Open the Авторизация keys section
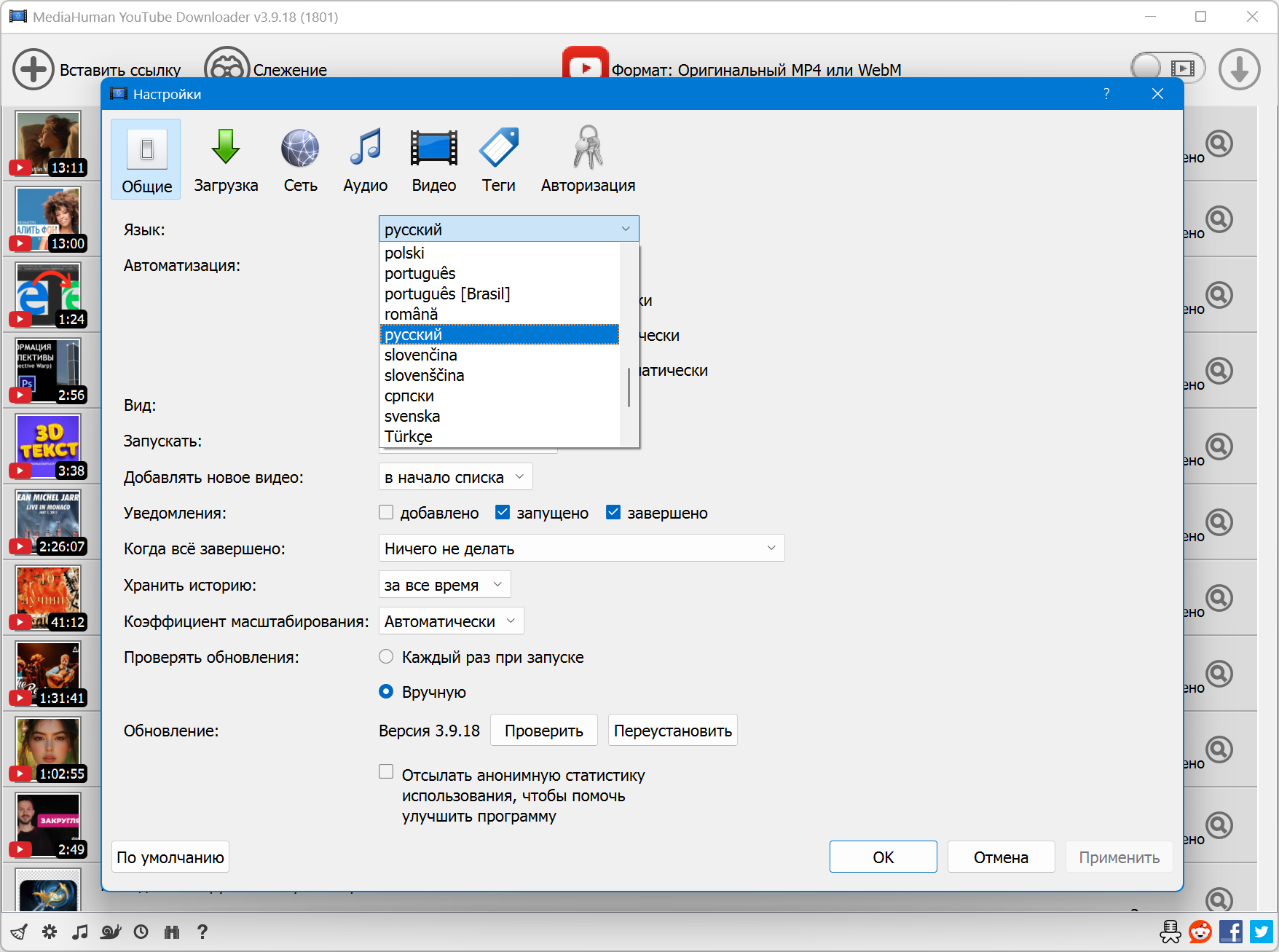 click(588, 160)
